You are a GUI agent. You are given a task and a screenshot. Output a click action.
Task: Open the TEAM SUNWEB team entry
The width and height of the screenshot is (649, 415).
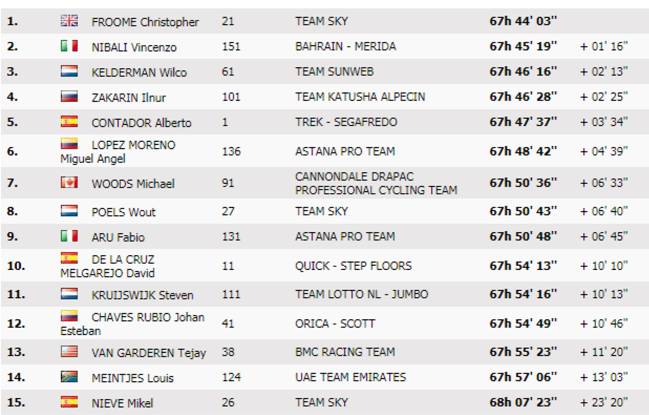point(334,72)
